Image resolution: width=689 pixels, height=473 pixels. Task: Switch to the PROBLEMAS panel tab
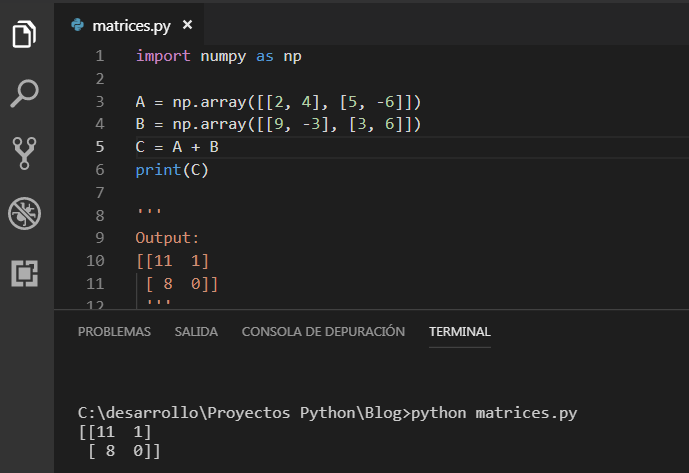tap(114, 331)
